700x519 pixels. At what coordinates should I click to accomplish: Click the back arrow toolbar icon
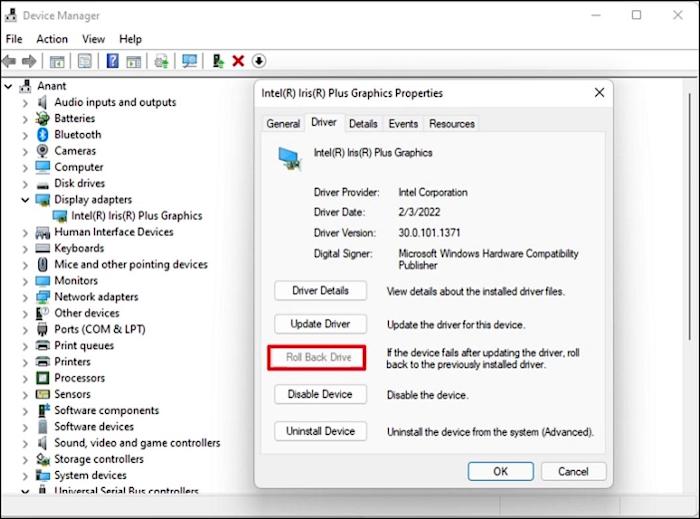point(11,62)
